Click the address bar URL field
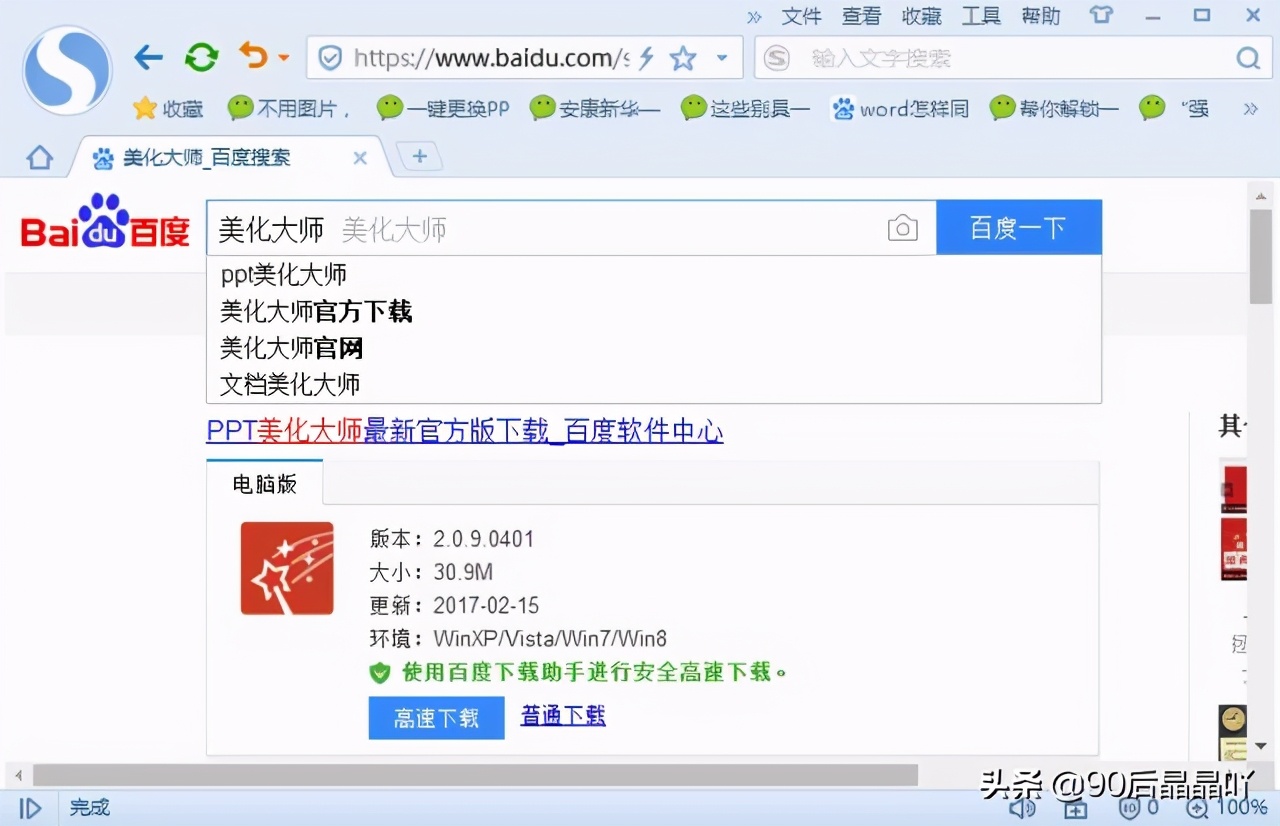The width and height of the screenshot is (1280, 826). click(x=490, y=58)
